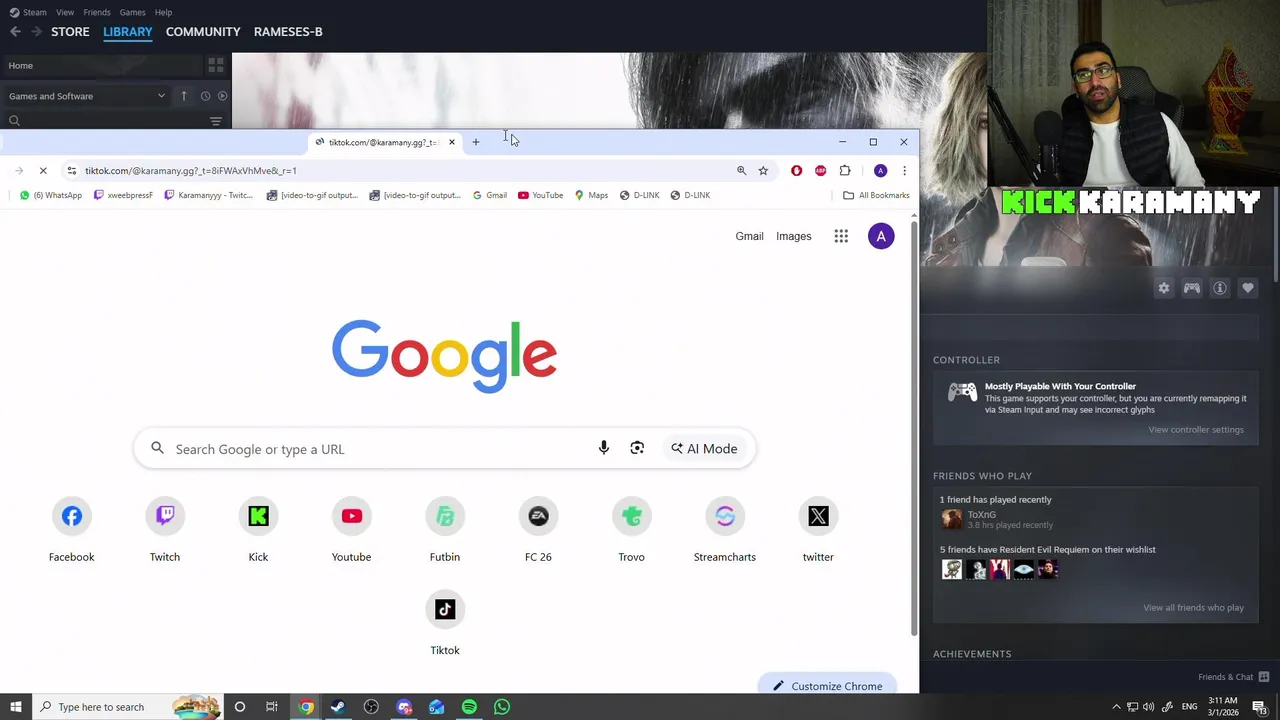Open the controller icon button in Steam
The width and height of the screenshot is (1280, 720).
pyautogui.click(x=1192, y=288)
